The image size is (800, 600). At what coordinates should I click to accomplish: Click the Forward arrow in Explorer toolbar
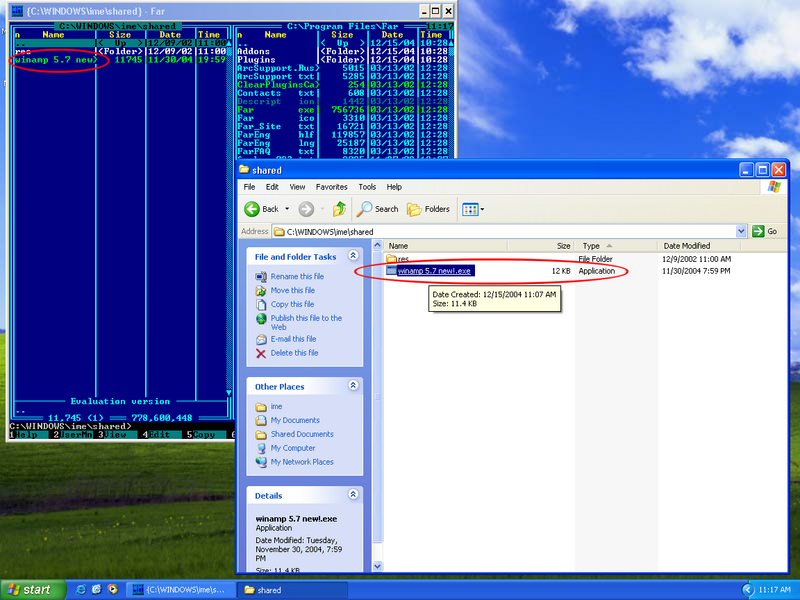306,209
